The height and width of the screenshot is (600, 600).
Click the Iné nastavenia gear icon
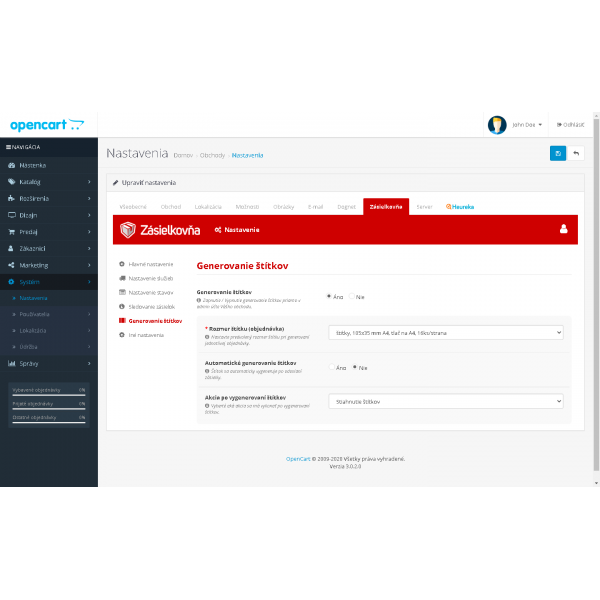point(122,335)
